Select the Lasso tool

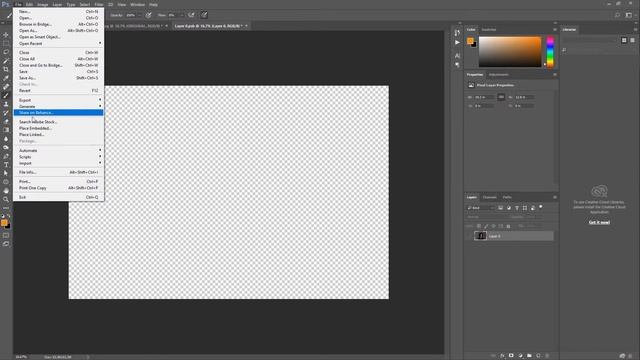click(6, 52)
